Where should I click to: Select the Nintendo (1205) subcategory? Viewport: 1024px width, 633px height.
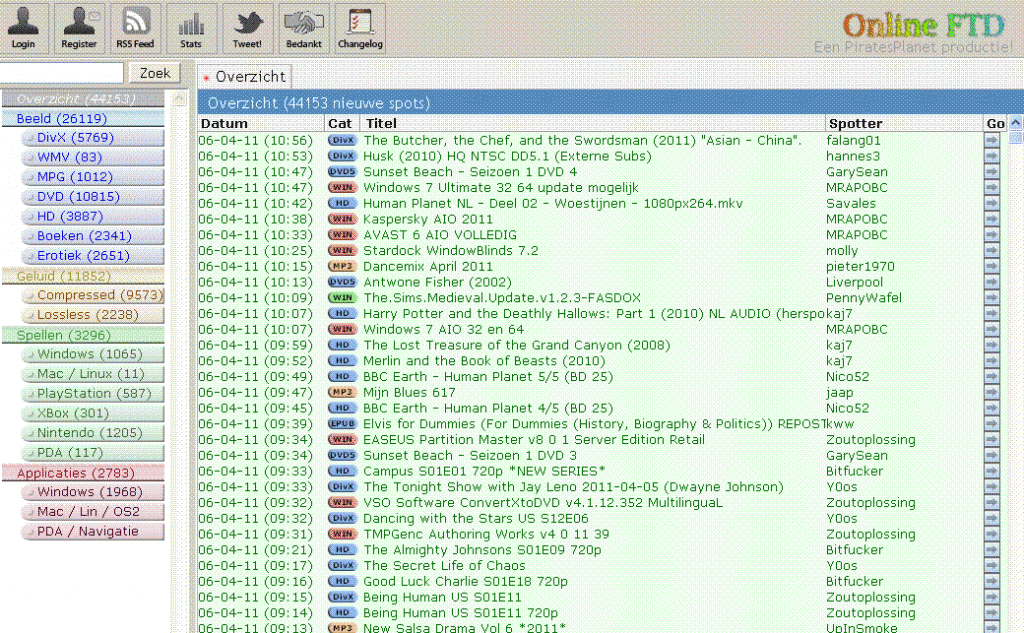(x=92, y=432)
